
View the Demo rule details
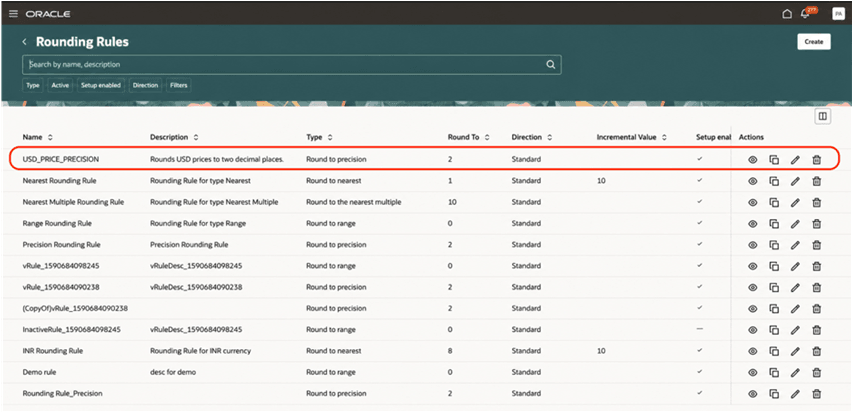753,372
